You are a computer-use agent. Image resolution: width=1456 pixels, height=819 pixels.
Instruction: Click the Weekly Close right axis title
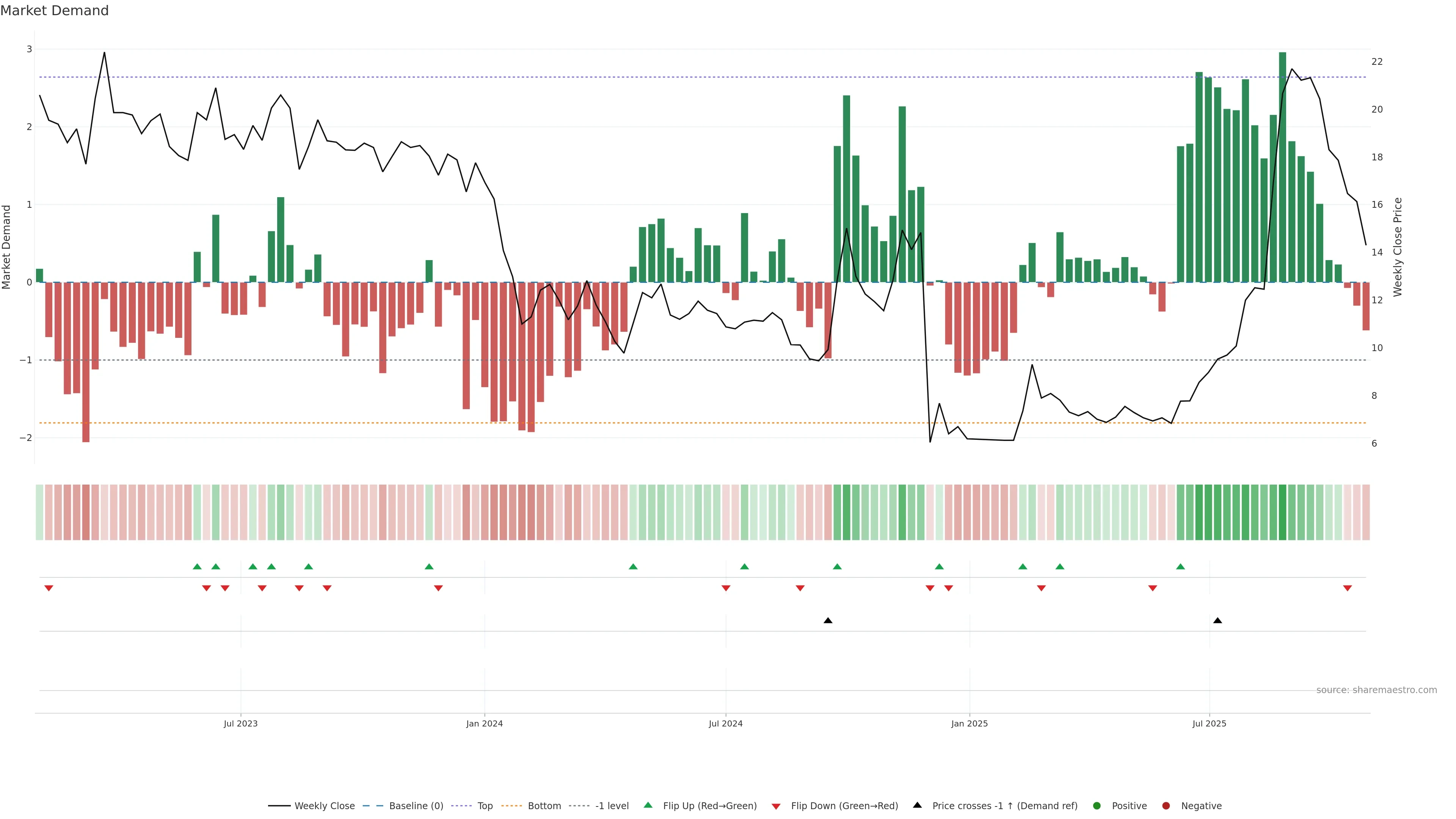tap(1398, 247)
